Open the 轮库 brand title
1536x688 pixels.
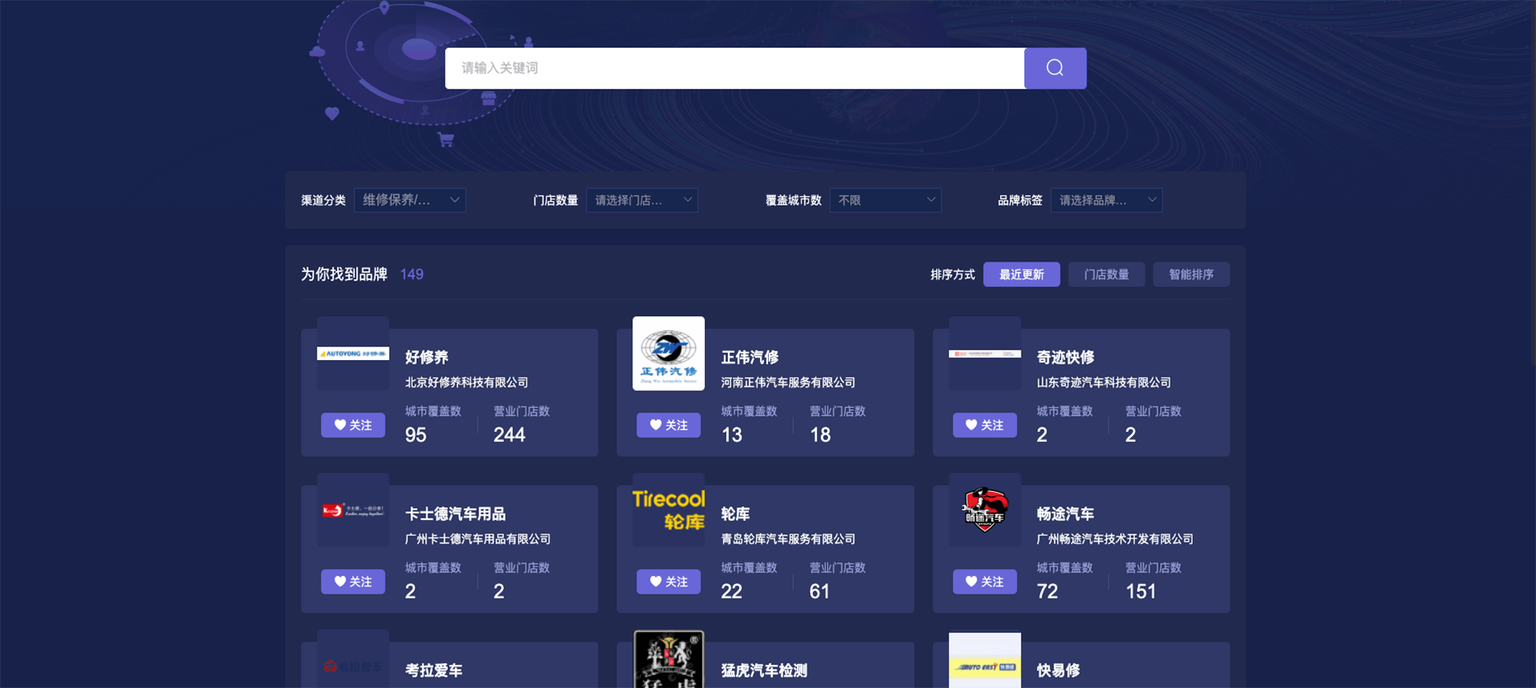735,514
